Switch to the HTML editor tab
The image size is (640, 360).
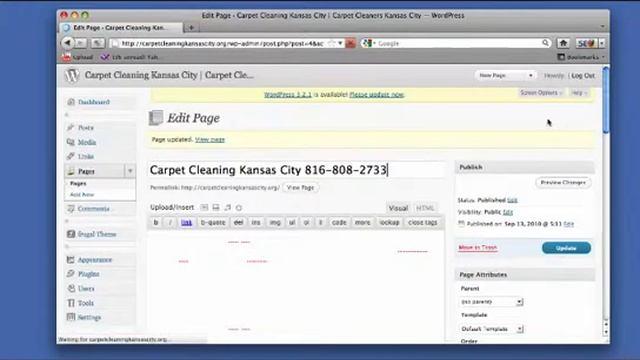pyautogui.click(x=425, y=208)
